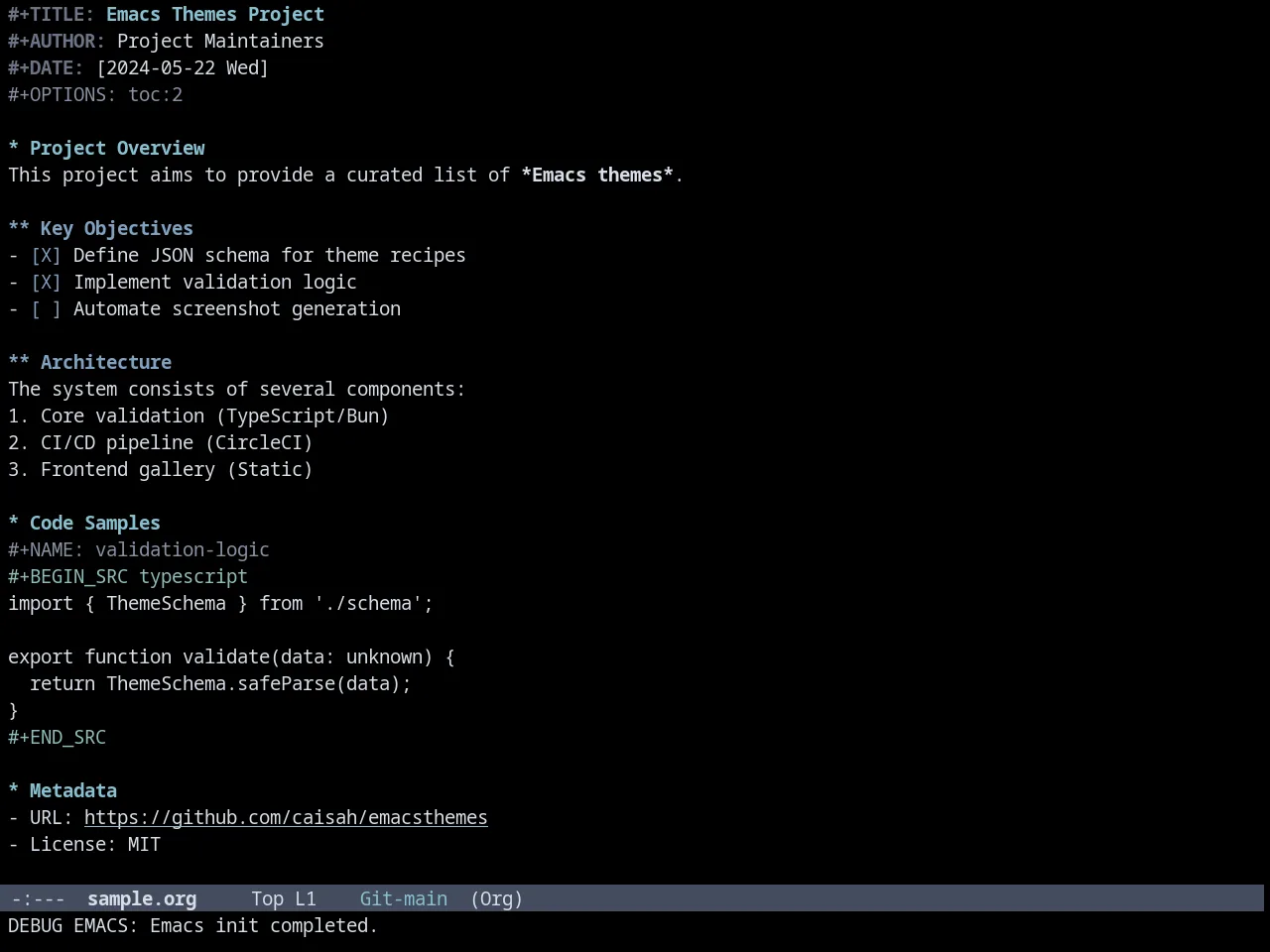Fold the Key Objectives subheading stars
This screenshot has width=1270, height=952.
coord(19,229)
